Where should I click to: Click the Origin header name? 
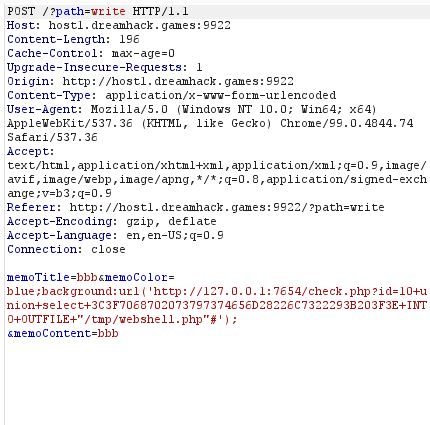(x=28, y=82)
